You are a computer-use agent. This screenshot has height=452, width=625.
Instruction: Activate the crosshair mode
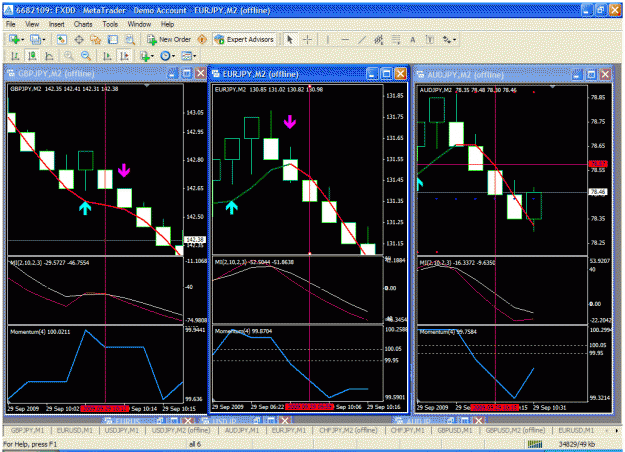click(x=307, y=39)
